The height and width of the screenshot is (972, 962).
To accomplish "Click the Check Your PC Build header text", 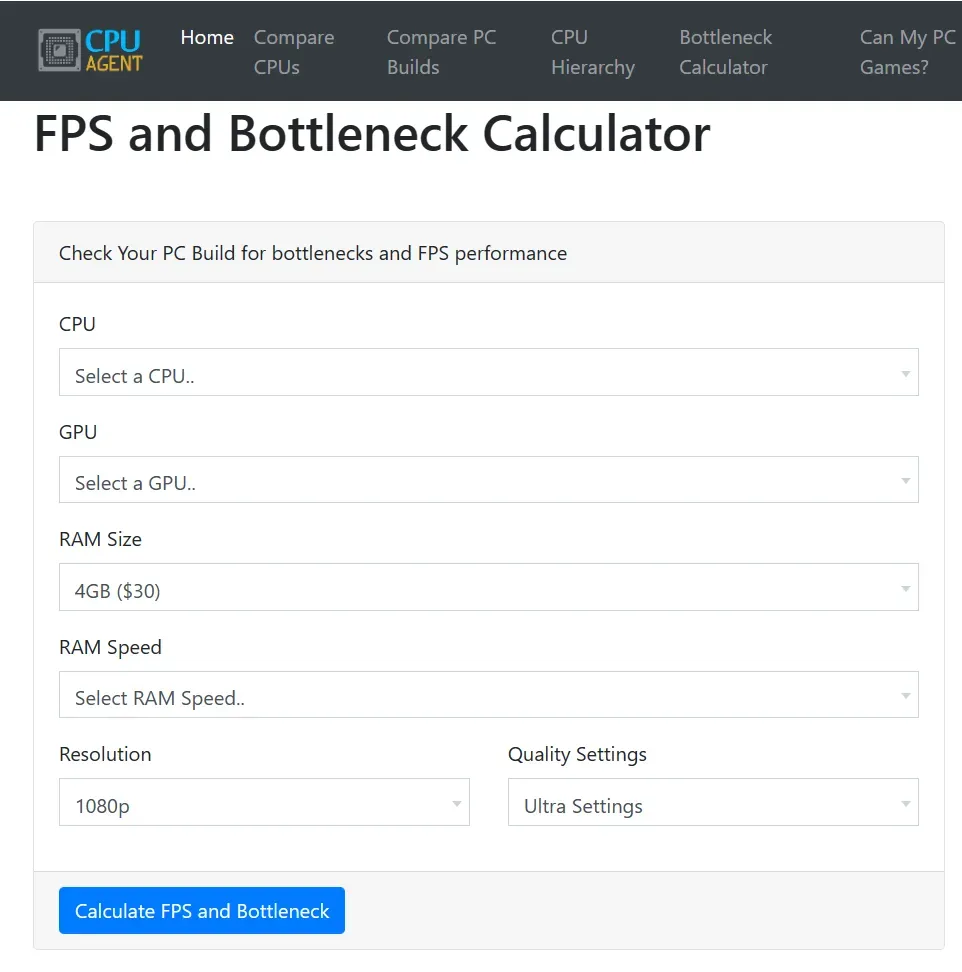I will click(313, 253).
